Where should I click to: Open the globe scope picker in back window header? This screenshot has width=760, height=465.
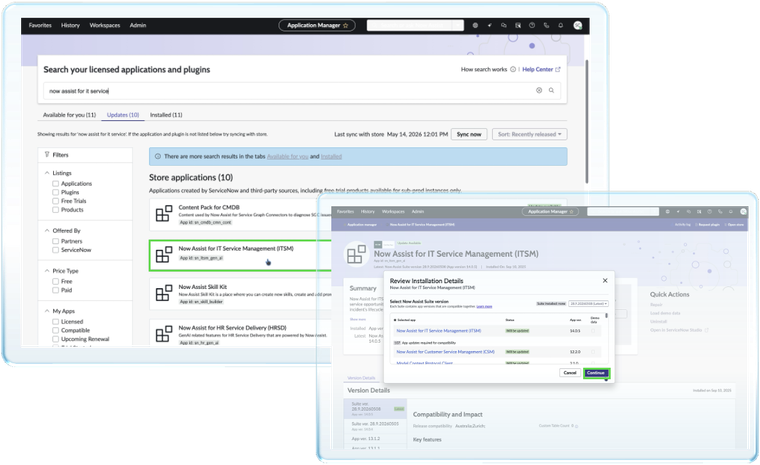point(475,25)
